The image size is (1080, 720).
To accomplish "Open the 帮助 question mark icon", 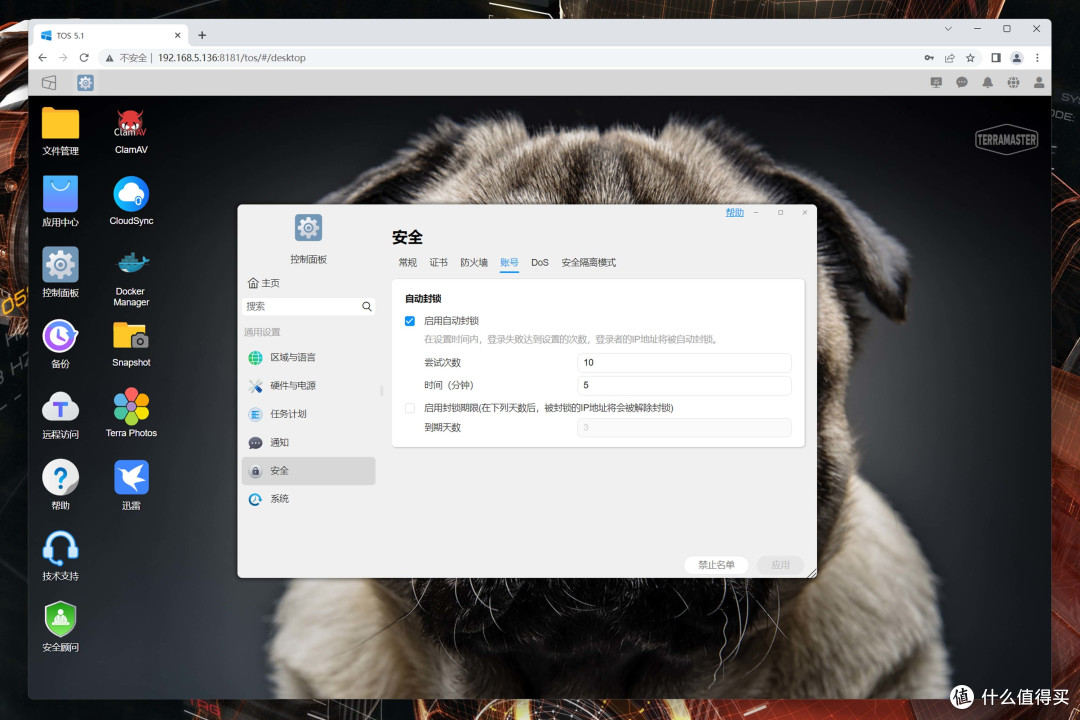I will pos(61,485).
